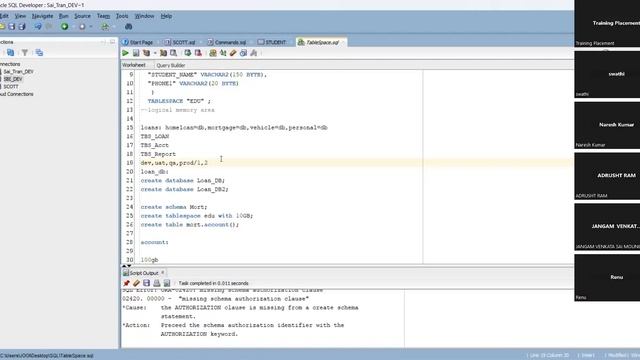Click the line 'create database Loan_DB;'
The height and width of the screenshot is (360, 640).
tap(183, 180)
